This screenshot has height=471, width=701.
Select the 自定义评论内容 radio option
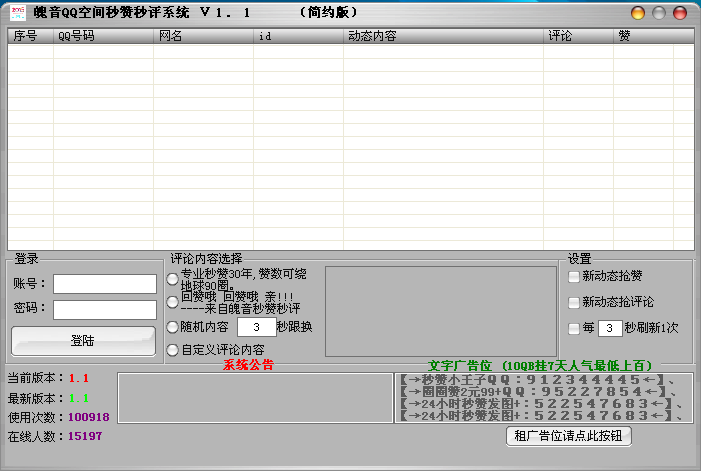pos(173,350)
